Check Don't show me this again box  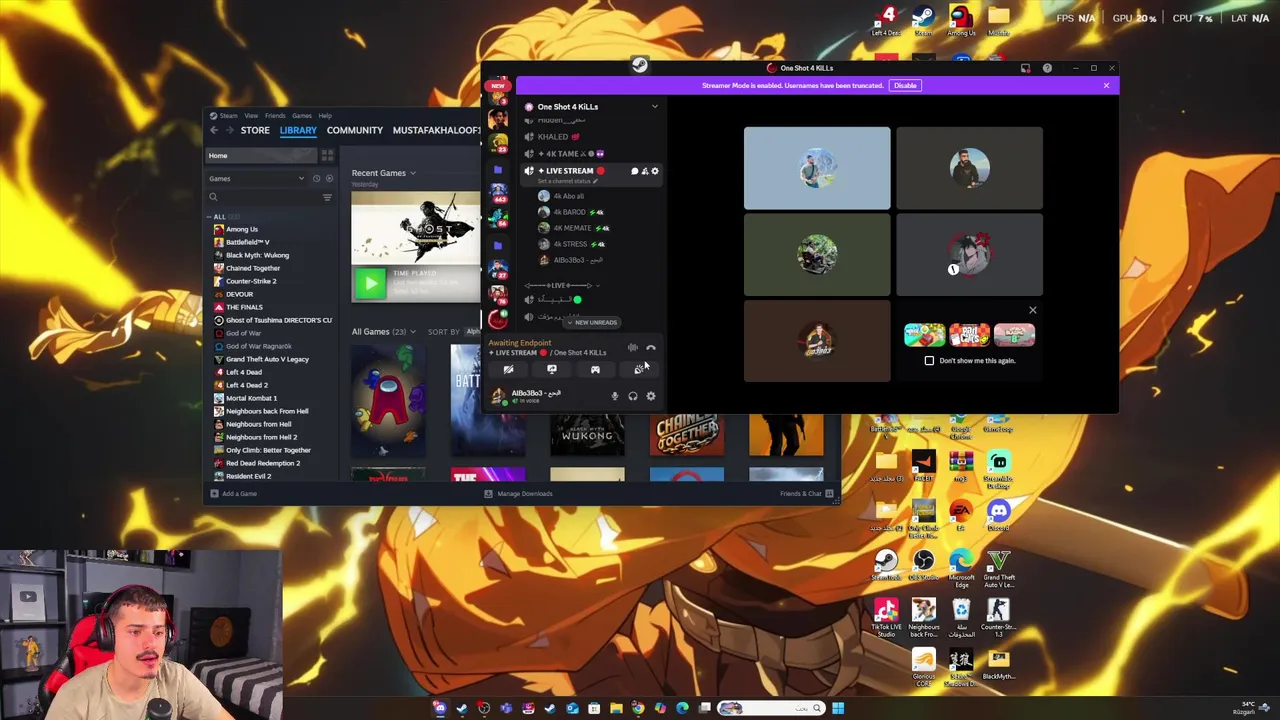tap(929, 361)
